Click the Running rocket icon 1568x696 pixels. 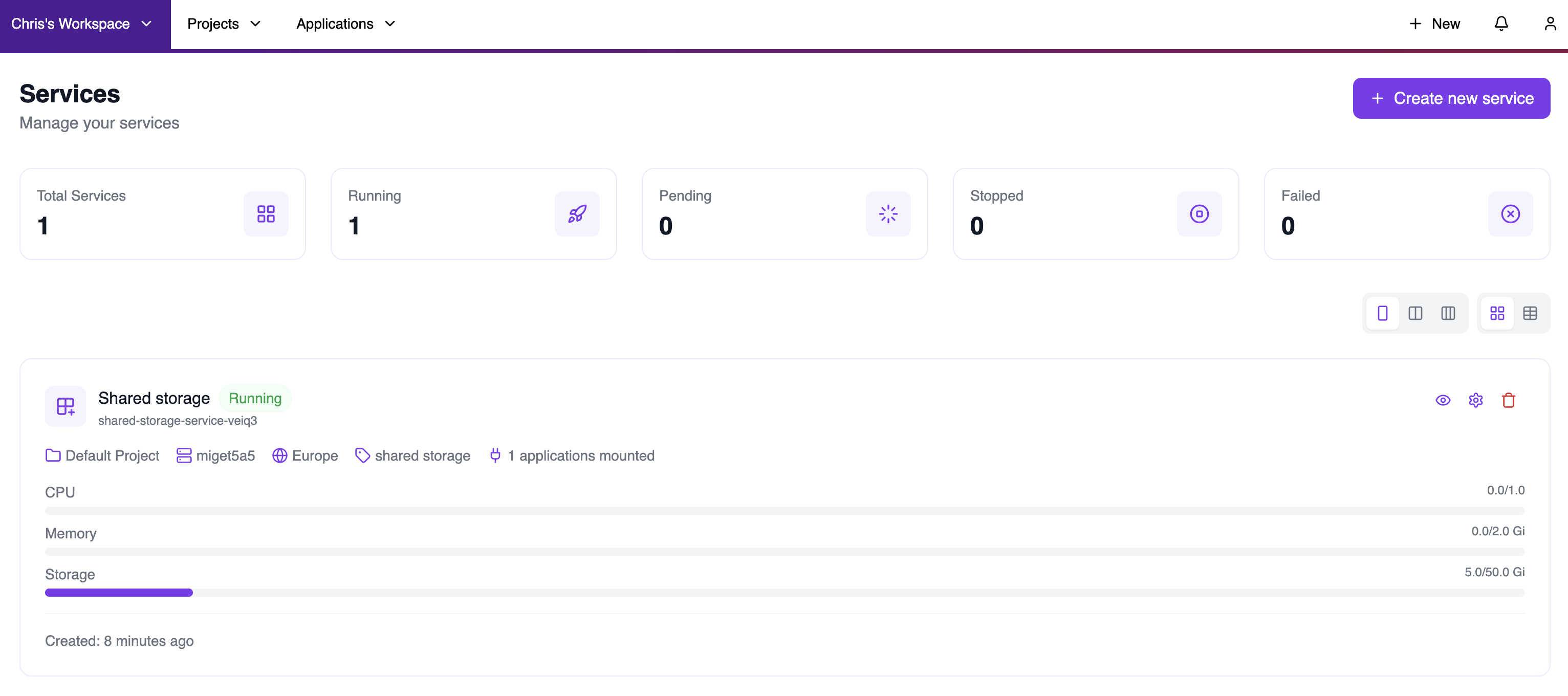pyautogui.click(x=576, y=214)
